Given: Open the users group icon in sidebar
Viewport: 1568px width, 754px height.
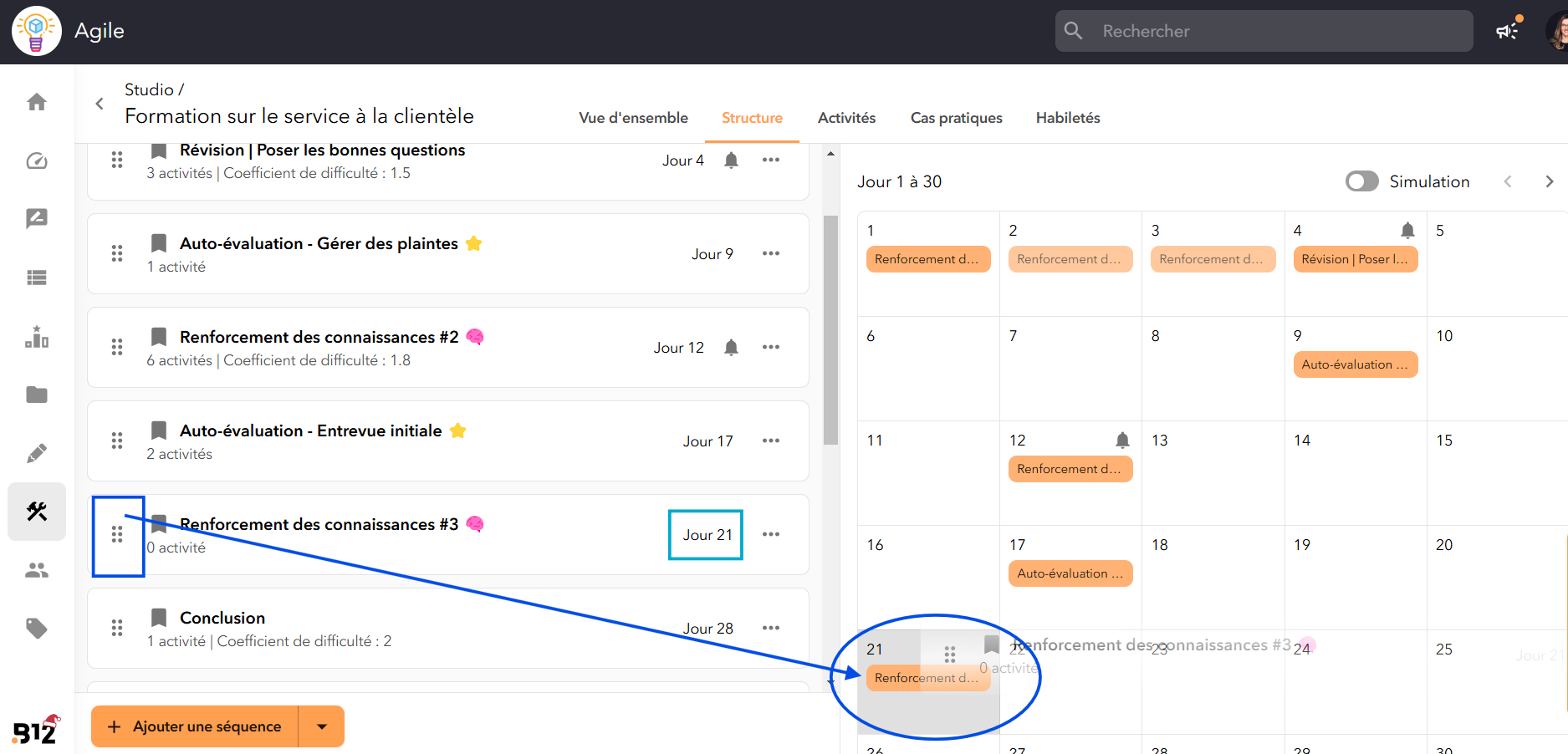Looking at the screenshot, I should tap(37, 570).
